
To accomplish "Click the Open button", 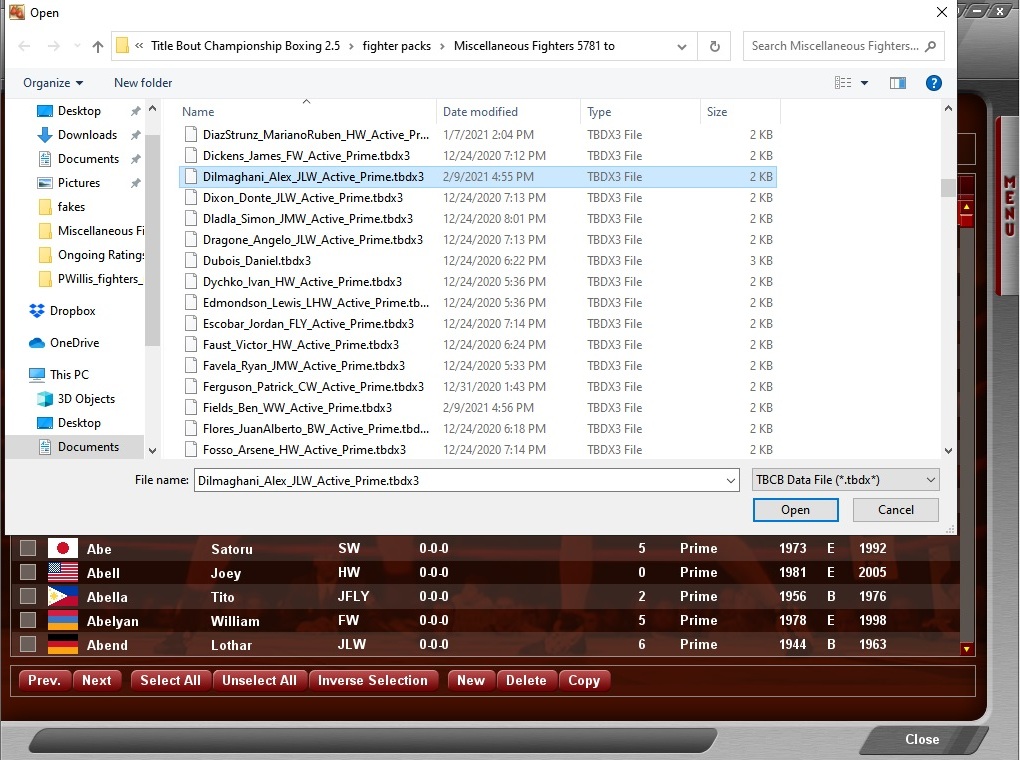I will coord(795,510).
